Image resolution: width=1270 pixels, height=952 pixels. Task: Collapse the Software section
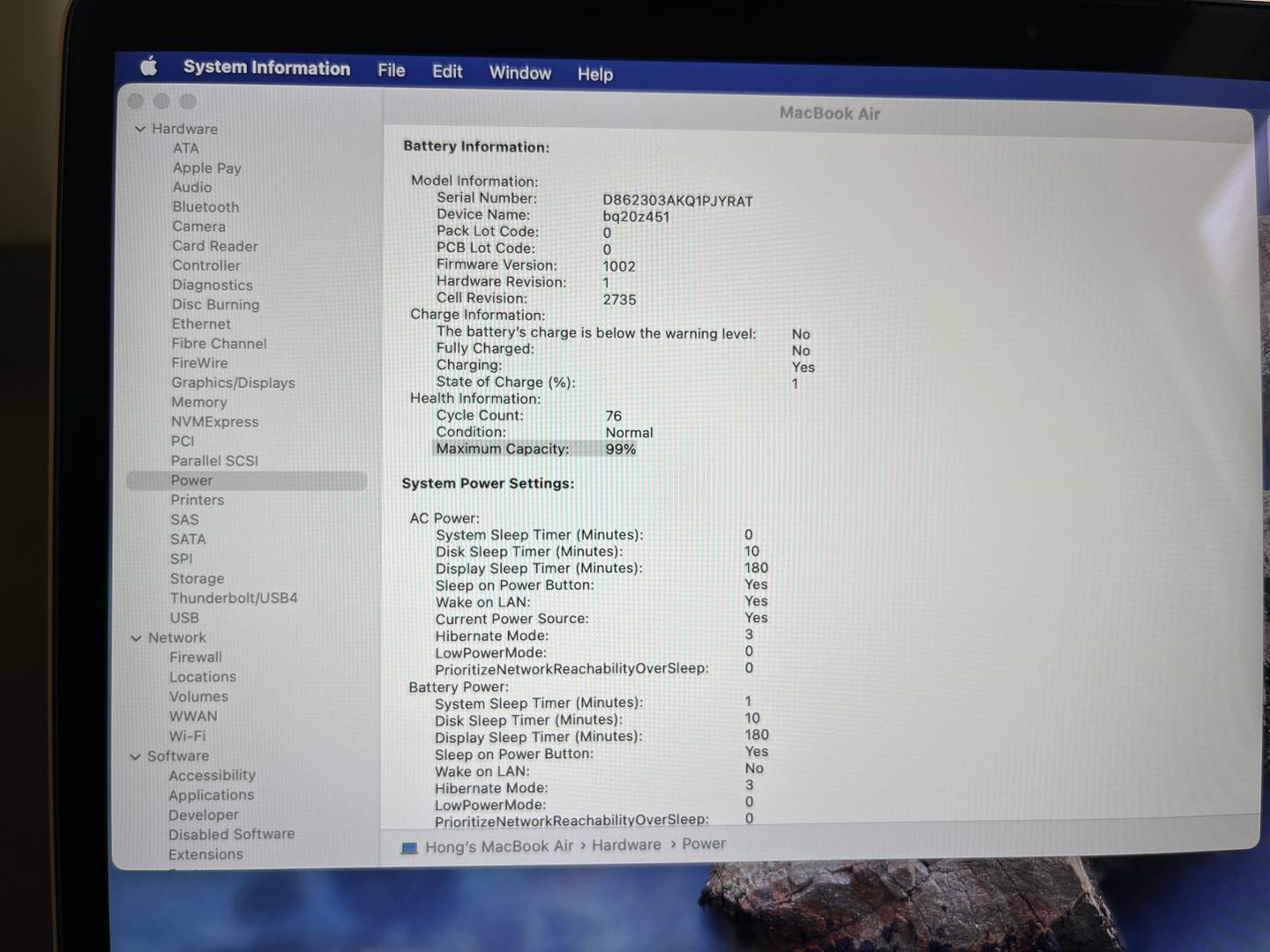pos(135,756)
